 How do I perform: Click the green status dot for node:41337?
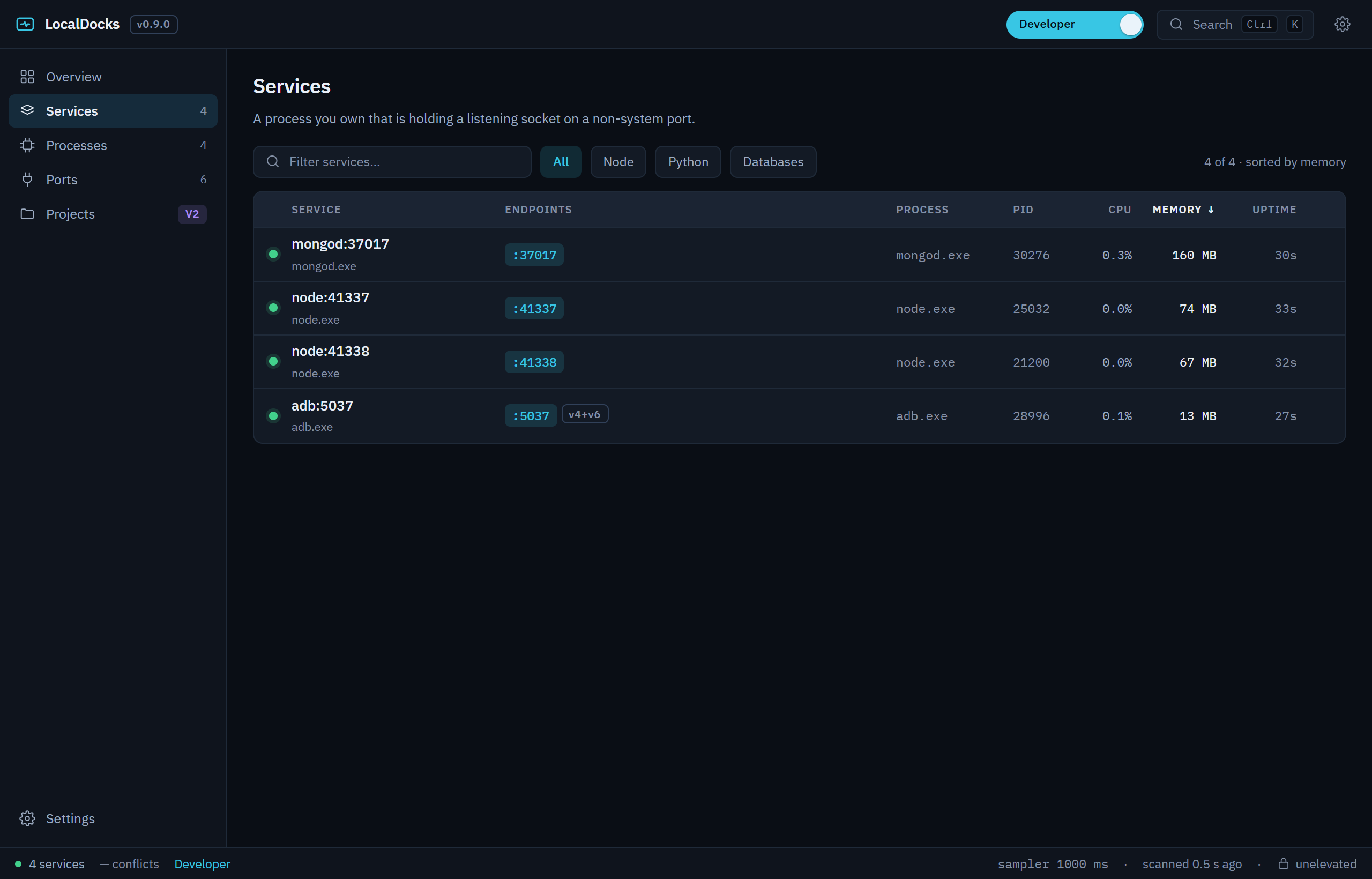[x=273, y=308]
